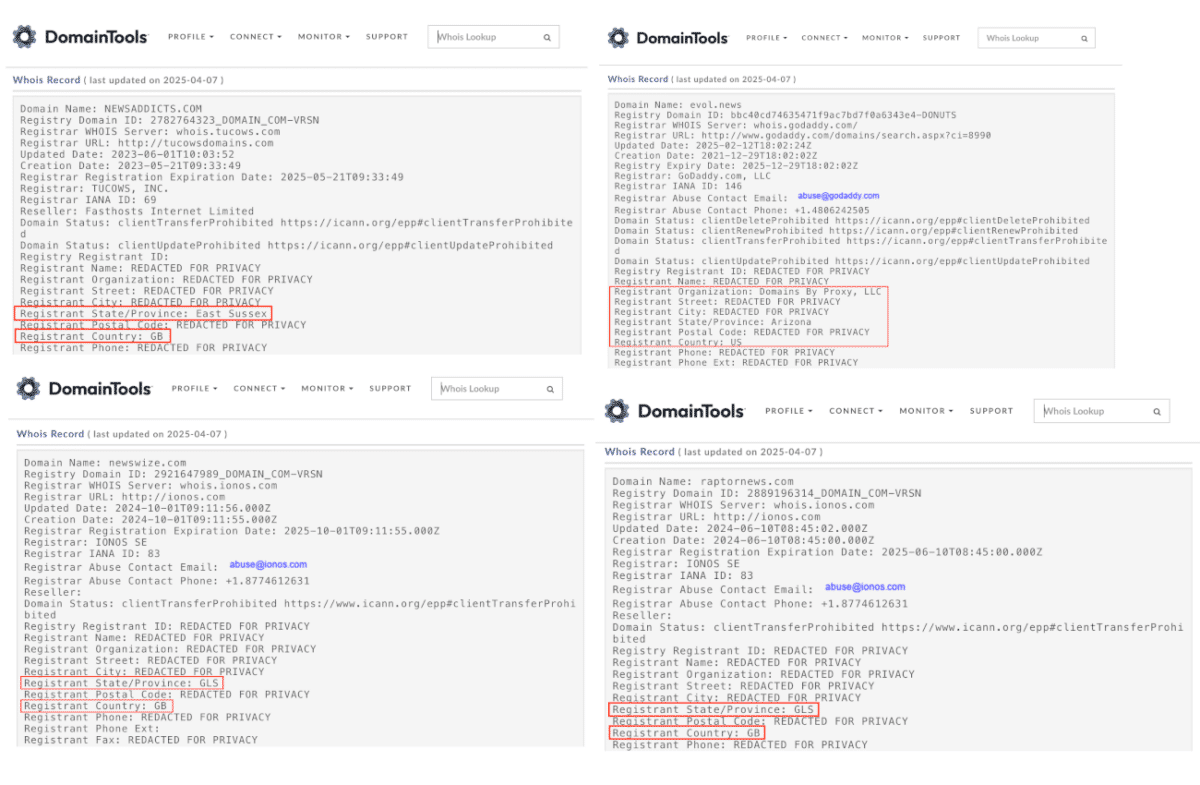Click 'Registrant State/Province: GLS' in newswize.com record
Screen dimensions: 1200x785
pyautogui.click(x=122, y=683)
